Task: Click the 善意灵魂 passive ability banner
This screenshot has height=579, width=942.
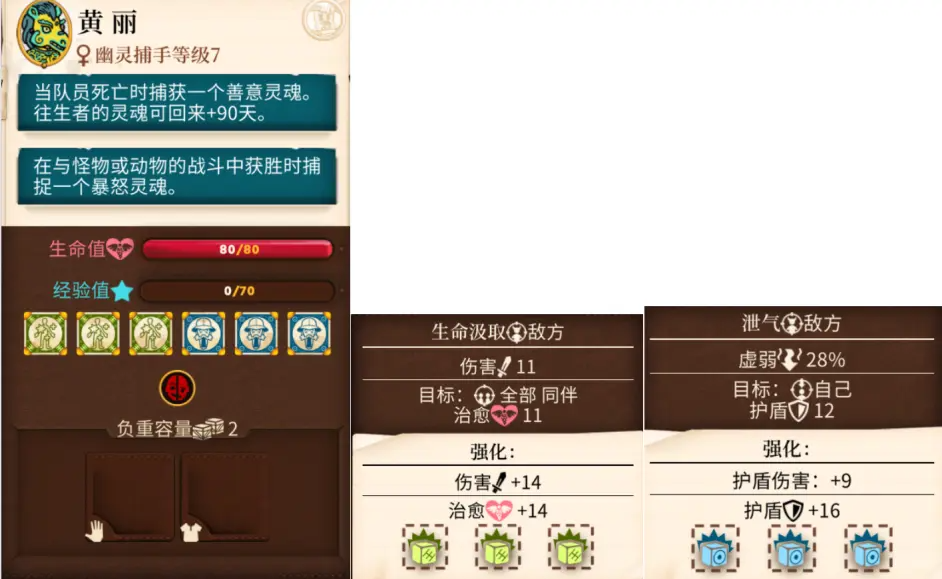Action: tap(177, 103)
